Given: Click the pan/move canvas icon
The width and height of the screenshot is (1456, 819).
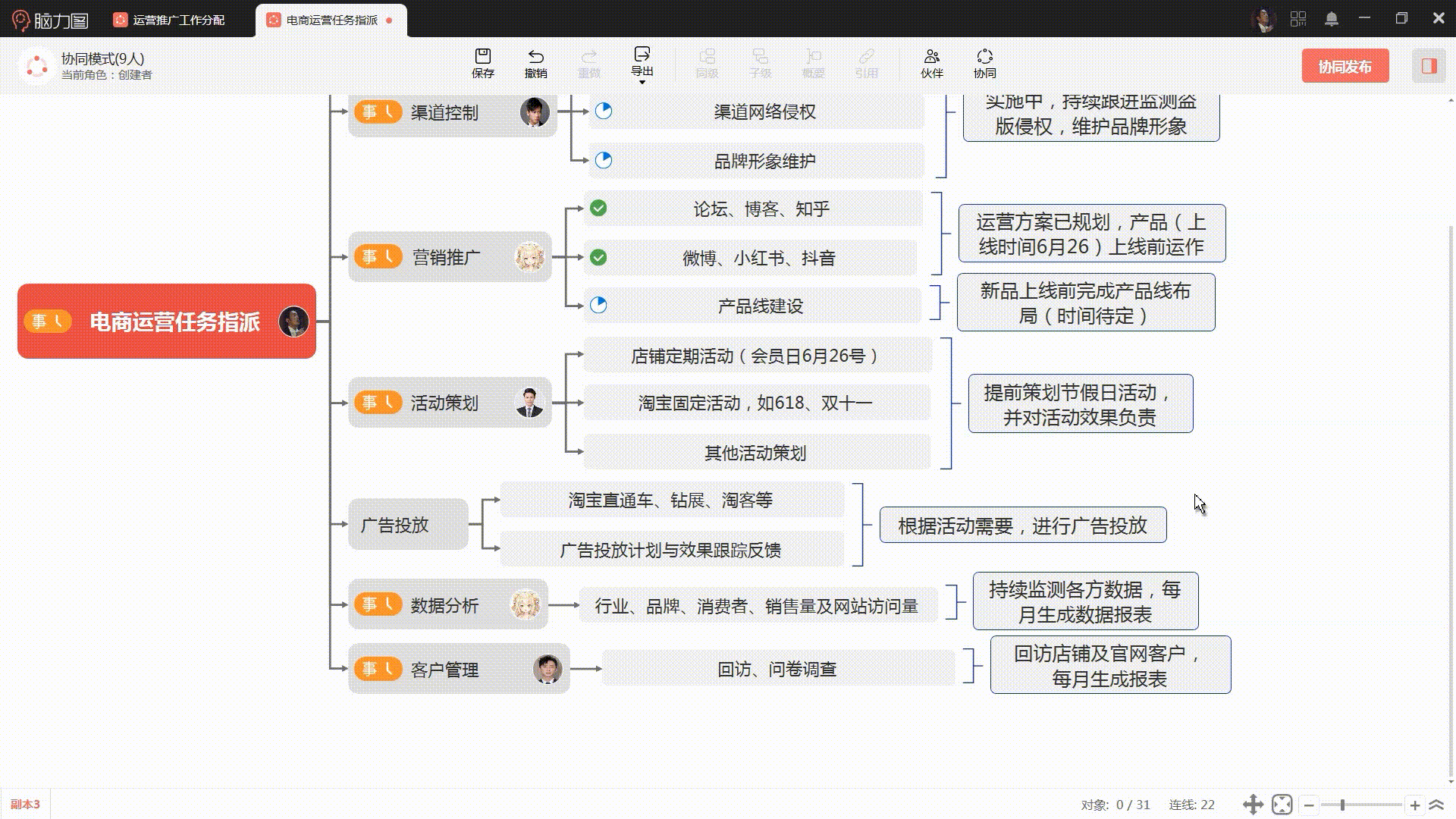Looking at the screenshot, I should 1253,805.
